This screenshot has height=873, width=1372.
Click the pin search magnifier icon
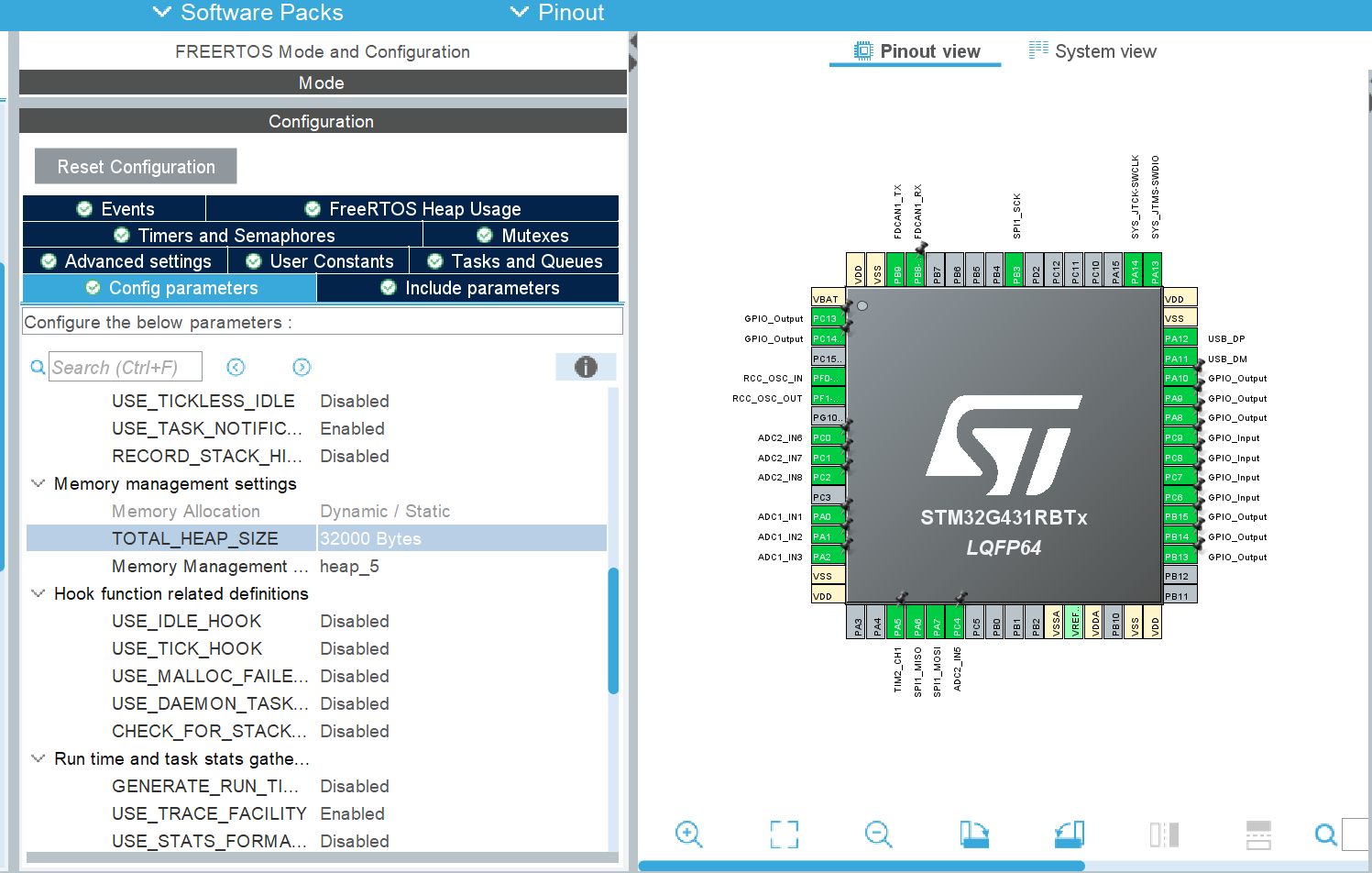click(1325, 834)
